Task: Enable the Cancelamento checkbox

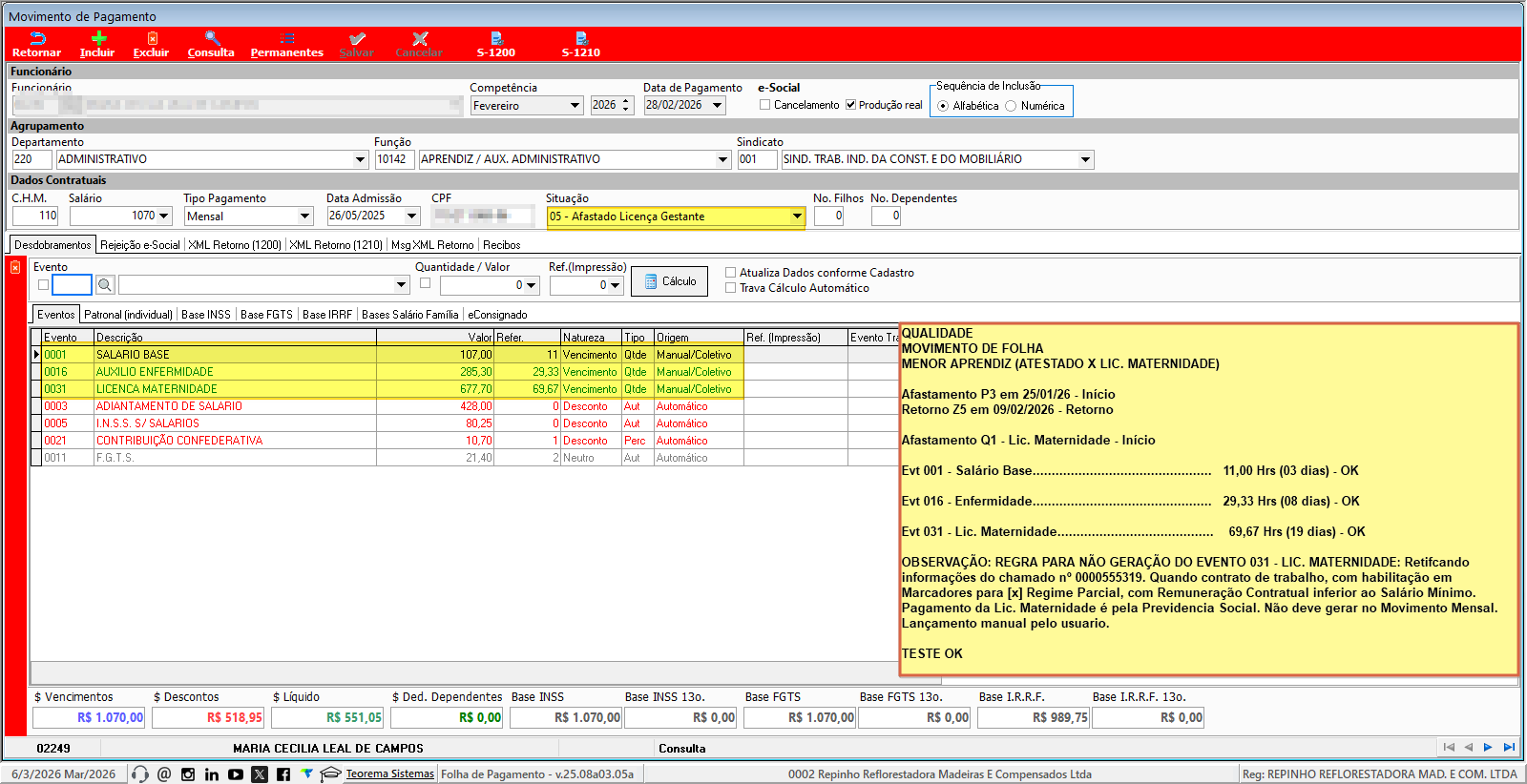Action: pos(764,105)
